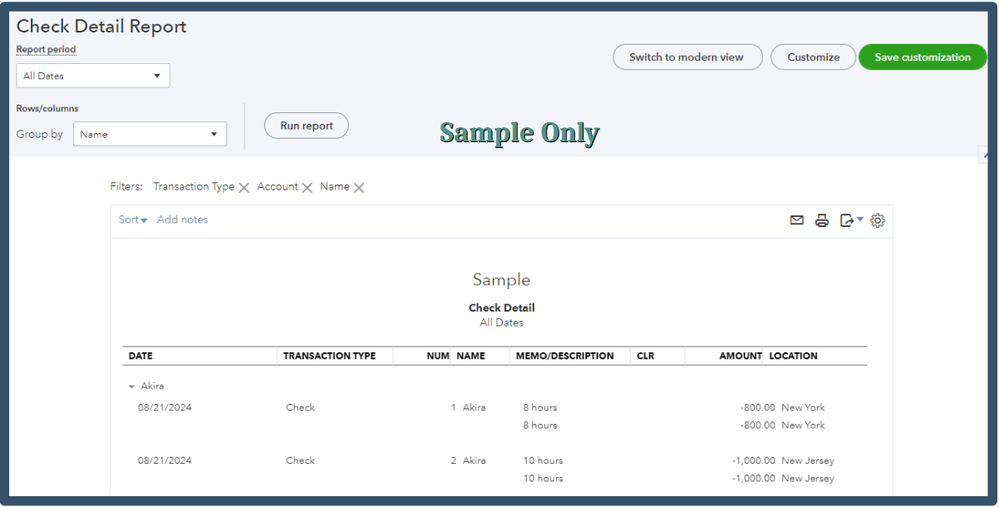Image resolution: width=999 pixels, height=507 pixels.
Task: Open the export report icon menu
Action: coord(851,220)
